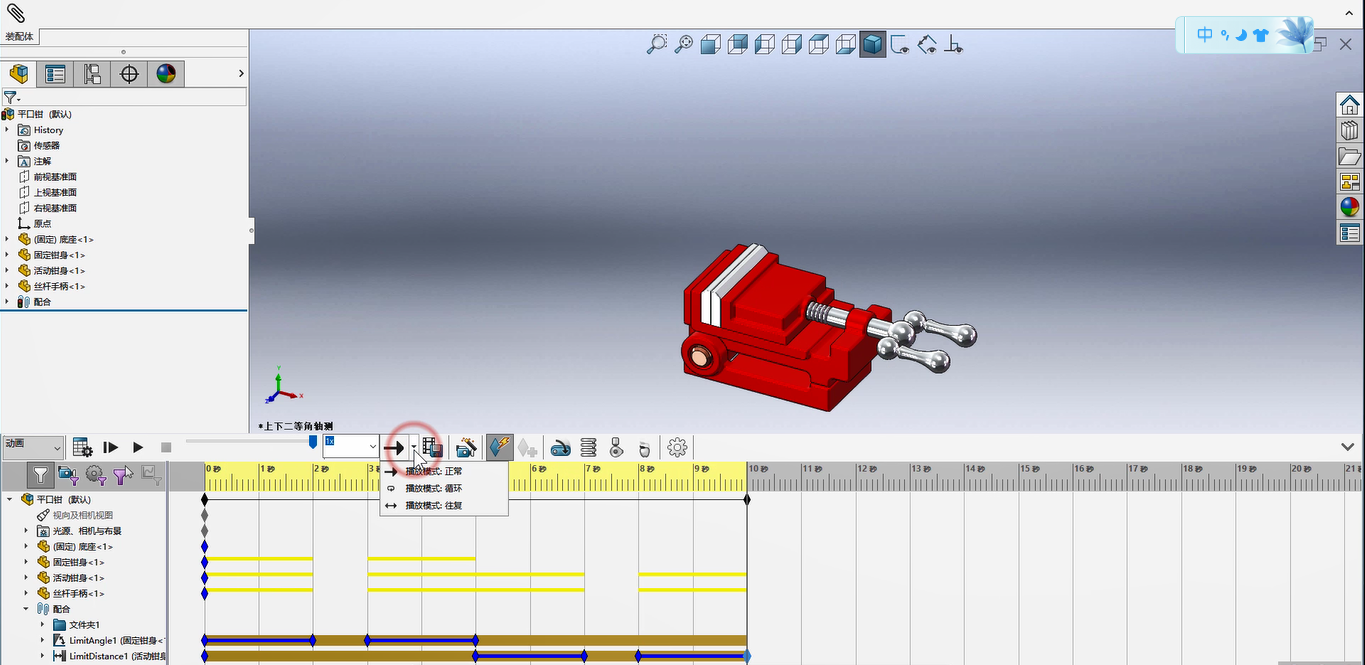
Task: Click the axis display eye icon
Action: tap(953, 44)
